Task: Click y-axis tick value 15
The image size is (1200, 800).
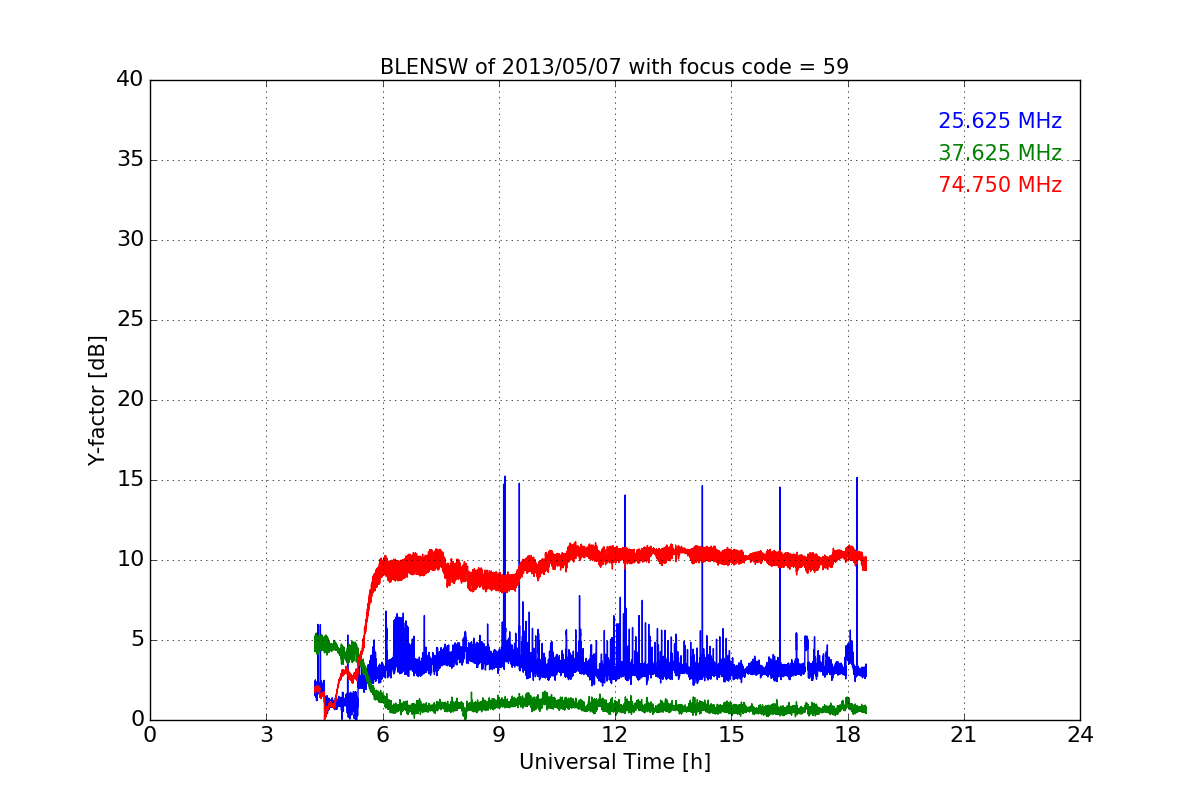Action: [x=130, y=480]
